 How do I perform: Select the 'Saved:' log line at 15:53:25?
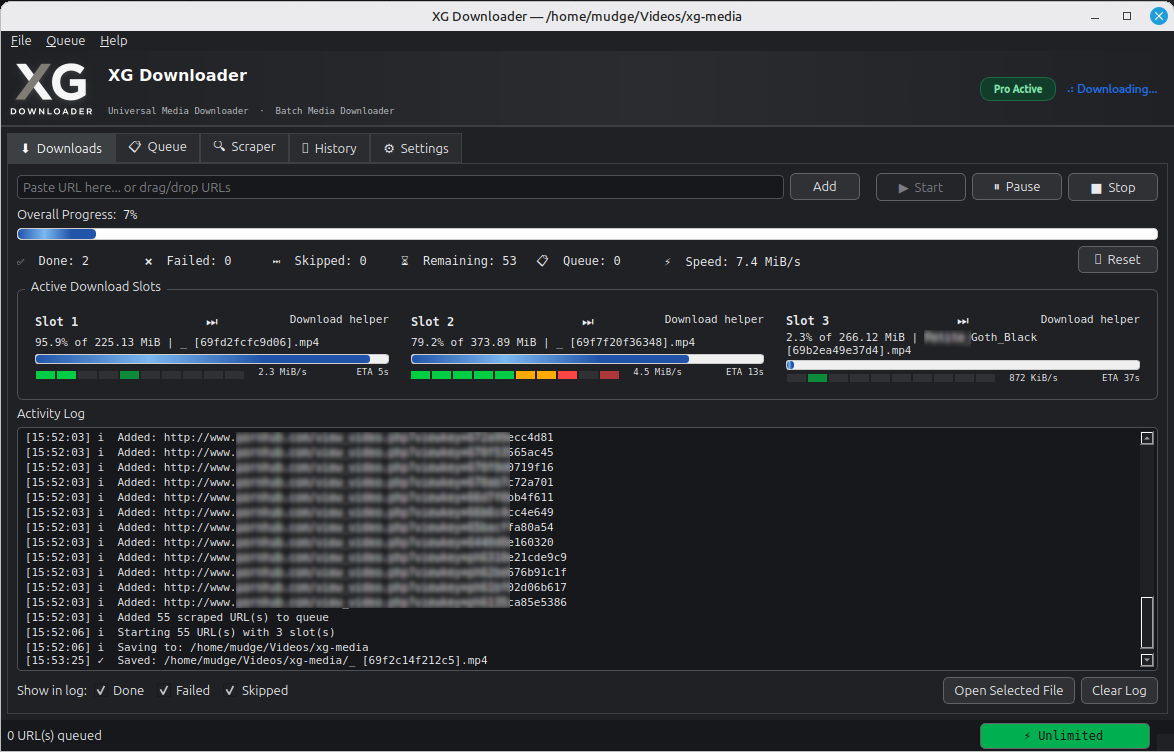256,661
